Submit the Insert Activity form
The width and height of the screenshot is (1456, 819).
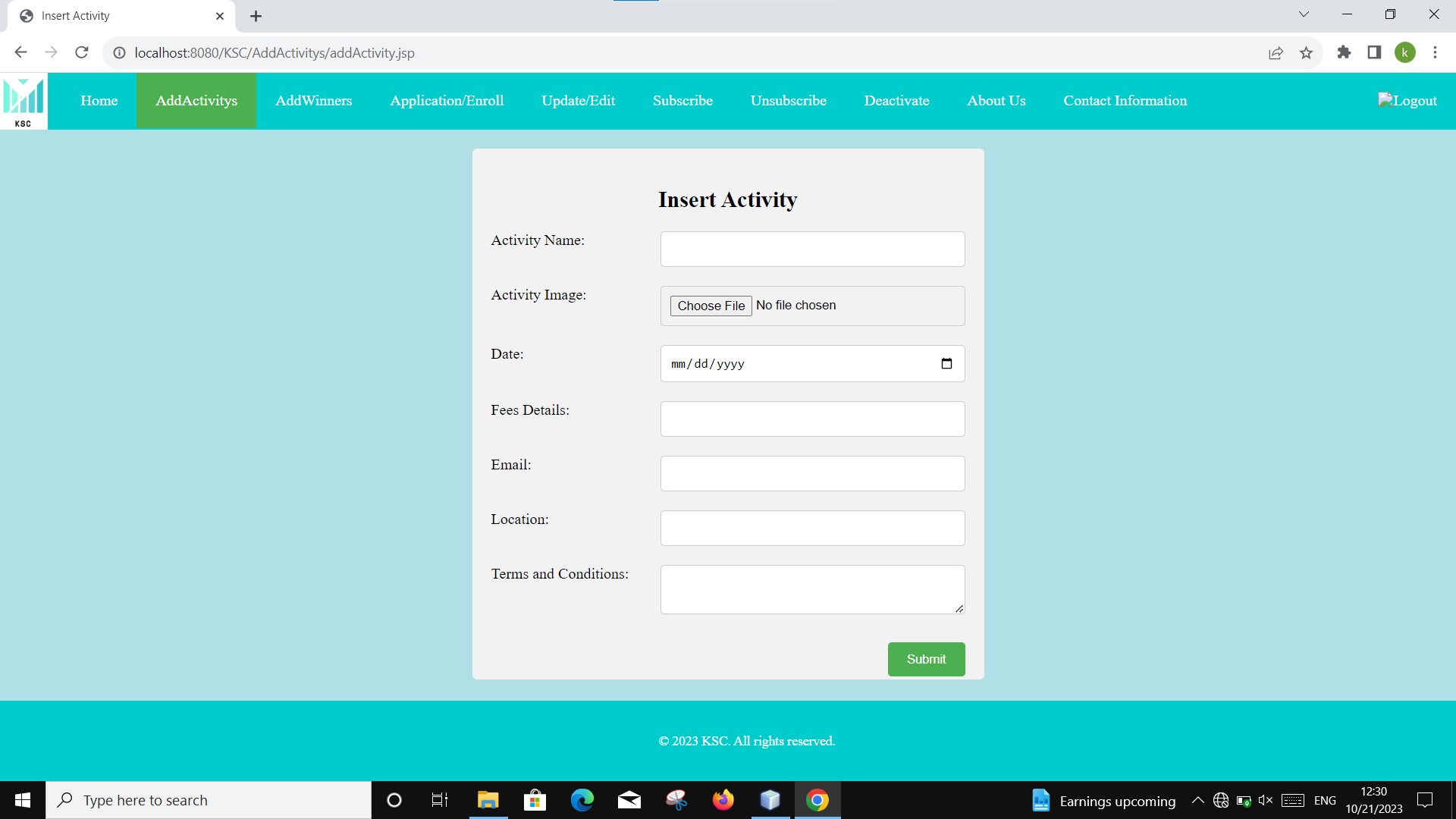coord(926,659)
